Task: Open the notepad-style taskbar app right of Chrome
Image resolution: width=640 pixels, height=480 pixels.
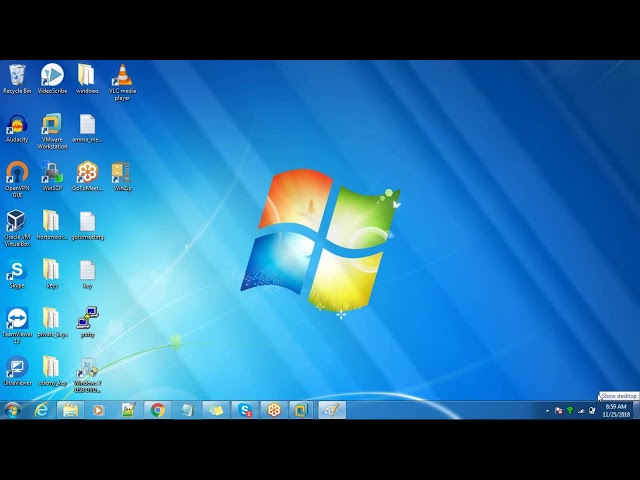Action: tap(187, 410)
